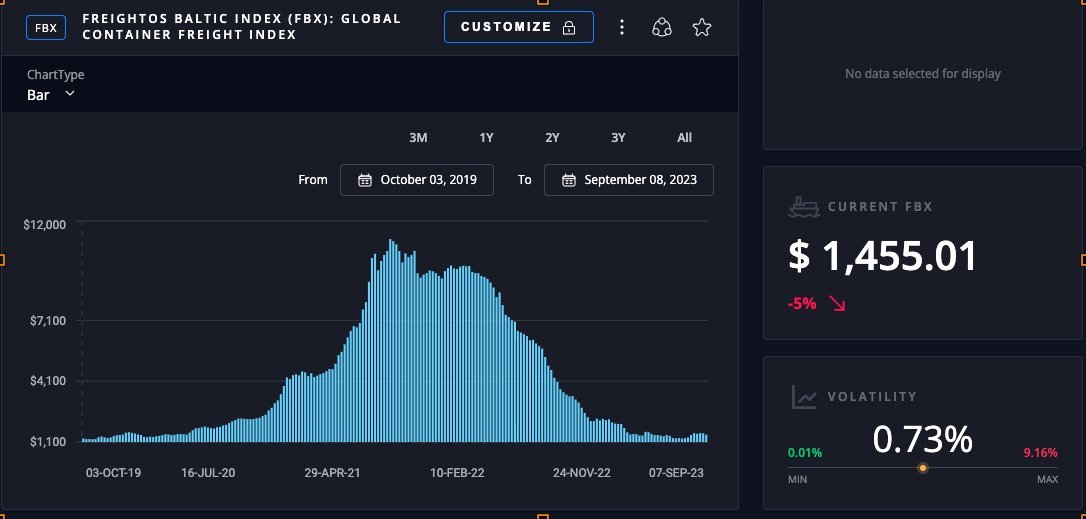Open the From date picker October 03, 2019
This screenshot has width=1086, height=519.
pyautogui.click(x=417, y=180)
